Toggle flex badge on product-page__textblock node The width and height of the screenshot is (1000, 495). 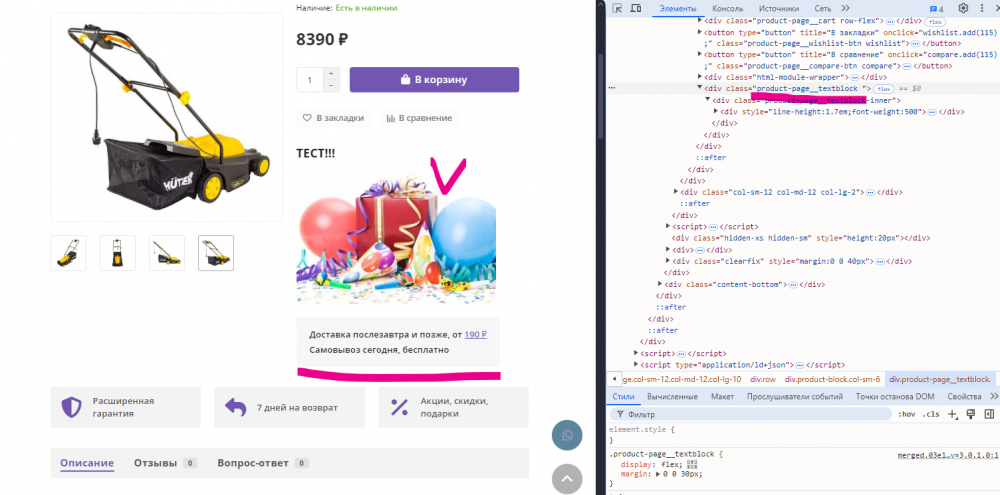coord(883,89)
